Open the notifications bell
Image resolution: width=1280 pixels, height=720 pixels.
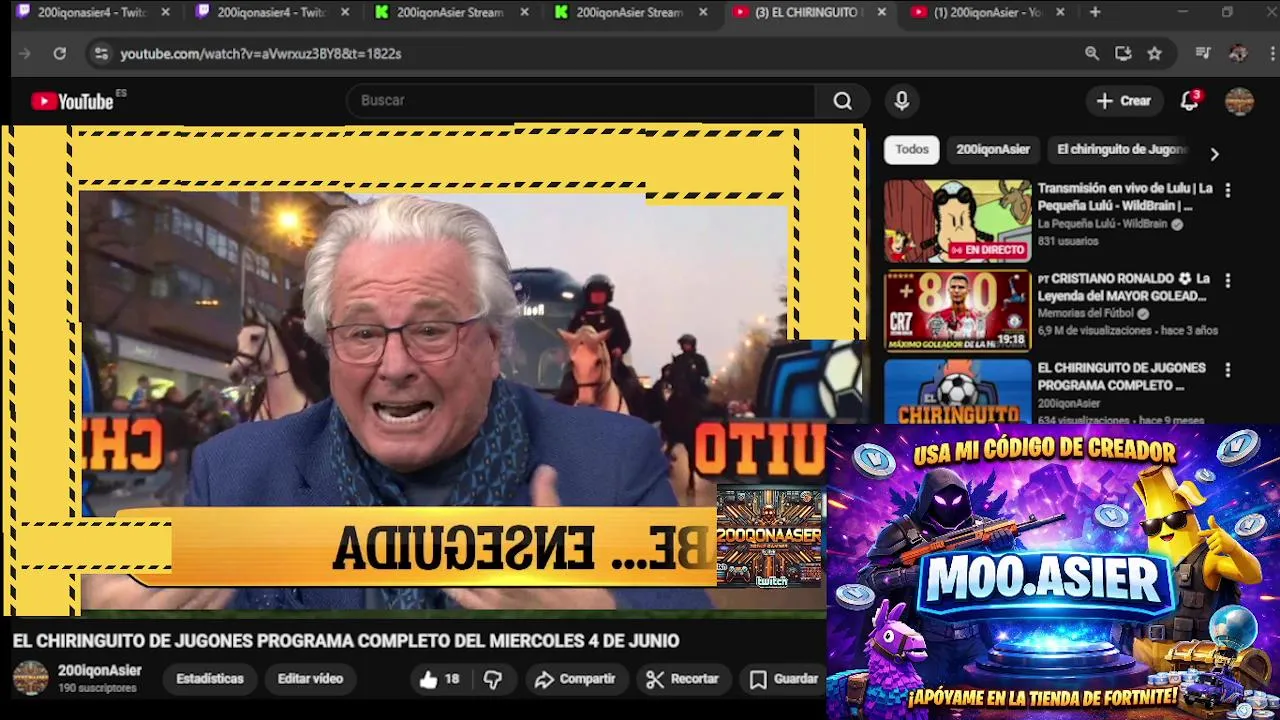pos(1190,101)
